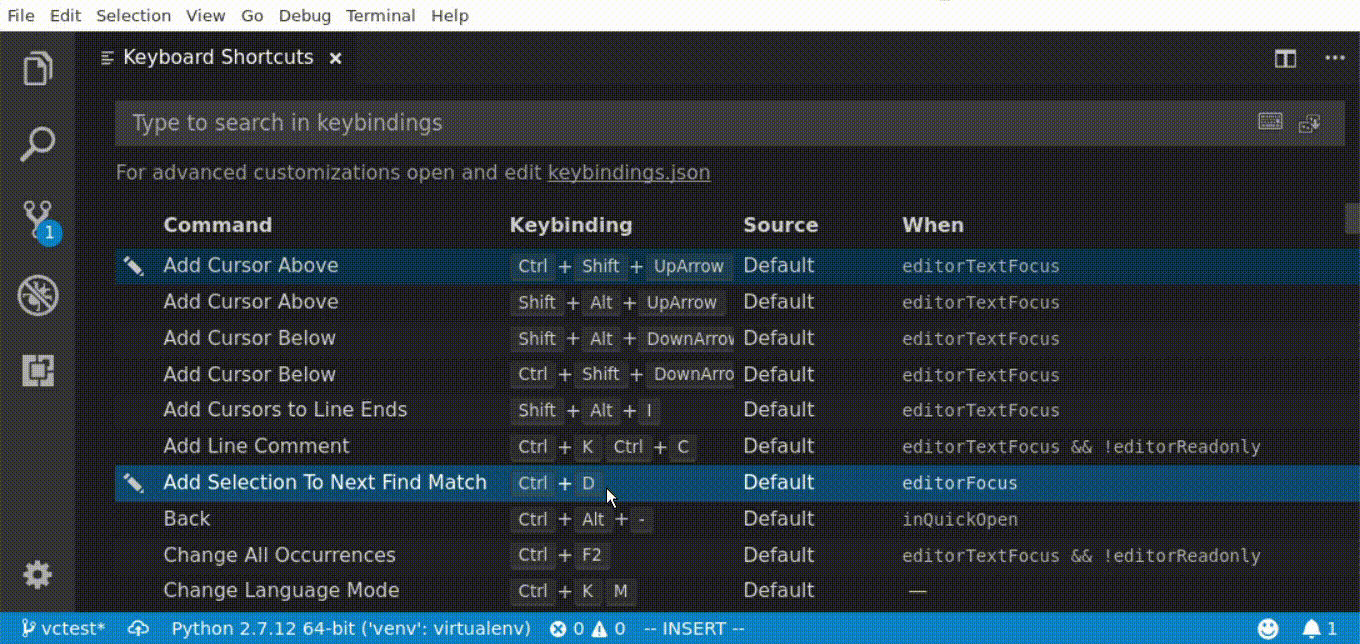Viewport: 1360px width, 644px height.
Task: Open the keybindings.json link
Action: pos(628,172)
